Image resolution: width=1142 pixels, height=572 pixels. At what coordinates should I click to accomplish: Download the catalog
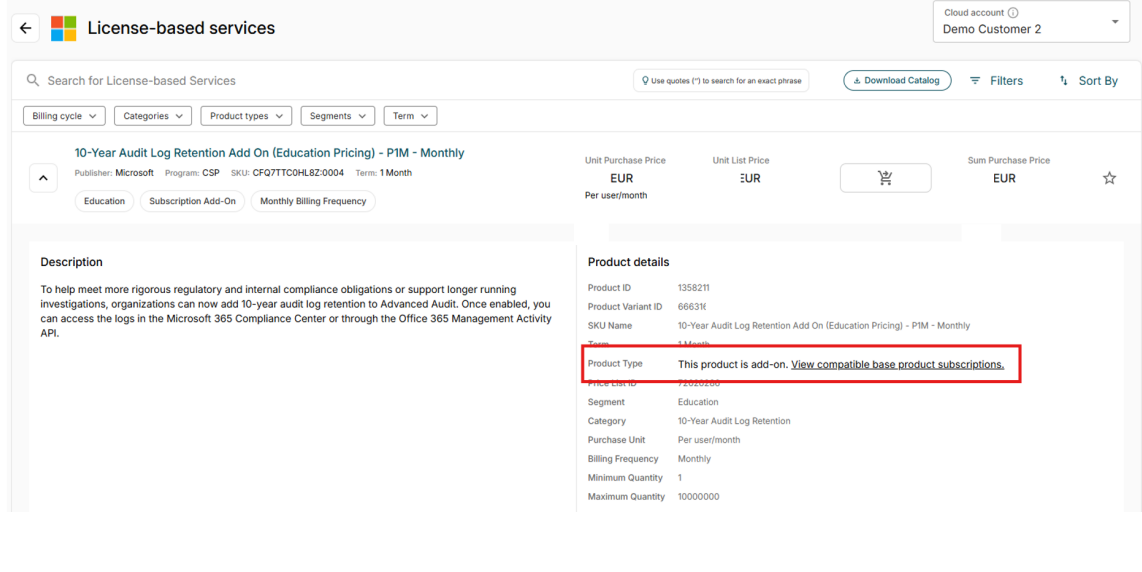click(x=897, y=80)
